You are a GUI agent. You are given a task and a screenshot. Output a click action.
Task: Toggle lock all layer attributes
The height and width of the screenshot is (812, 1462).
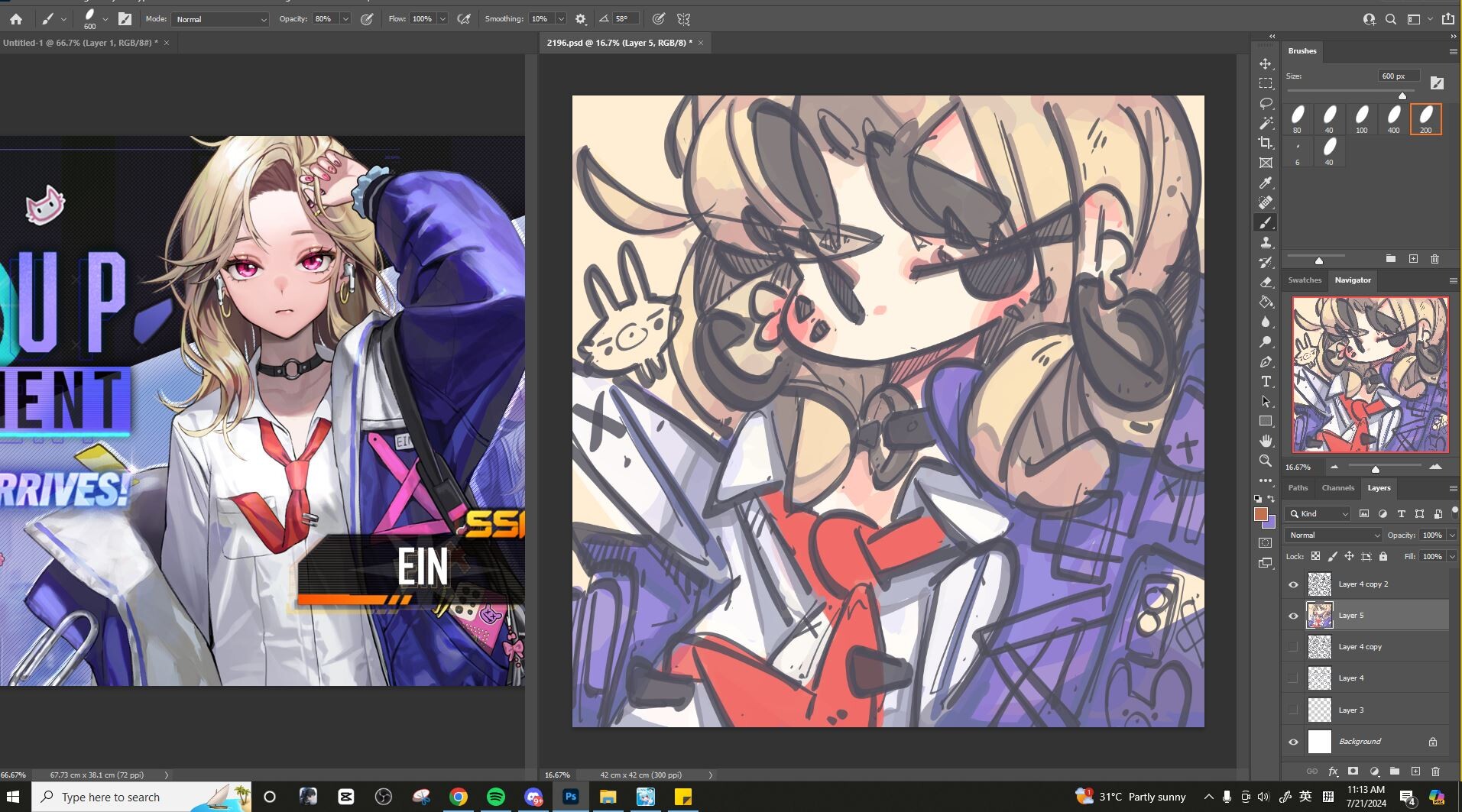point(1383,557)
